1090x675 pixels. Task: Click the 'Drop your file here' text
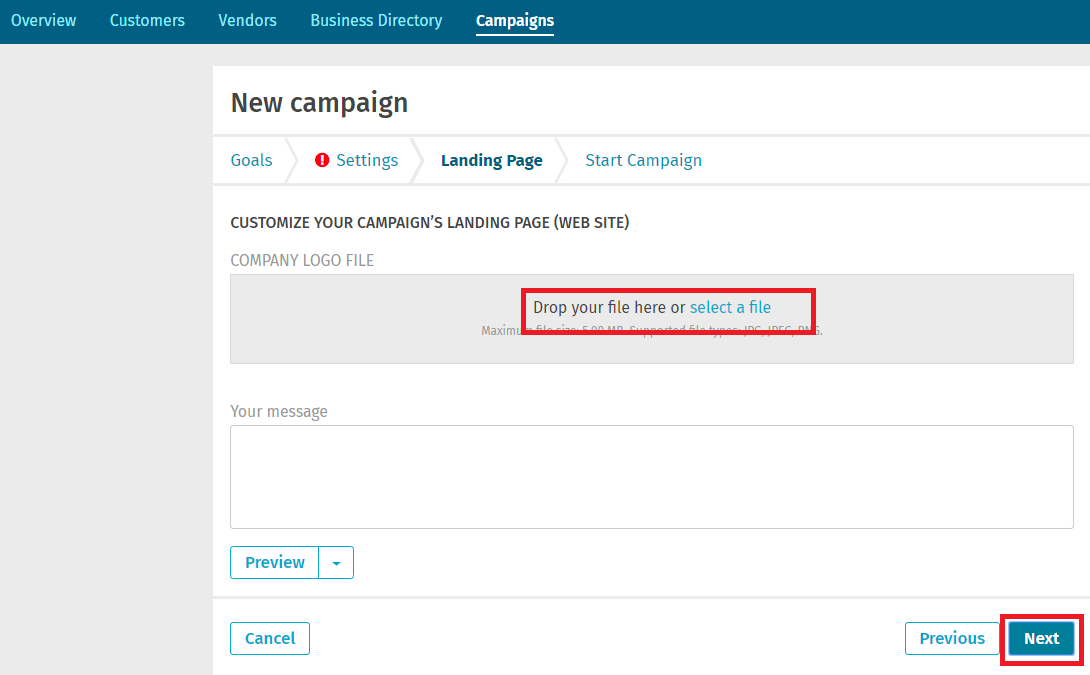point(608,307)
